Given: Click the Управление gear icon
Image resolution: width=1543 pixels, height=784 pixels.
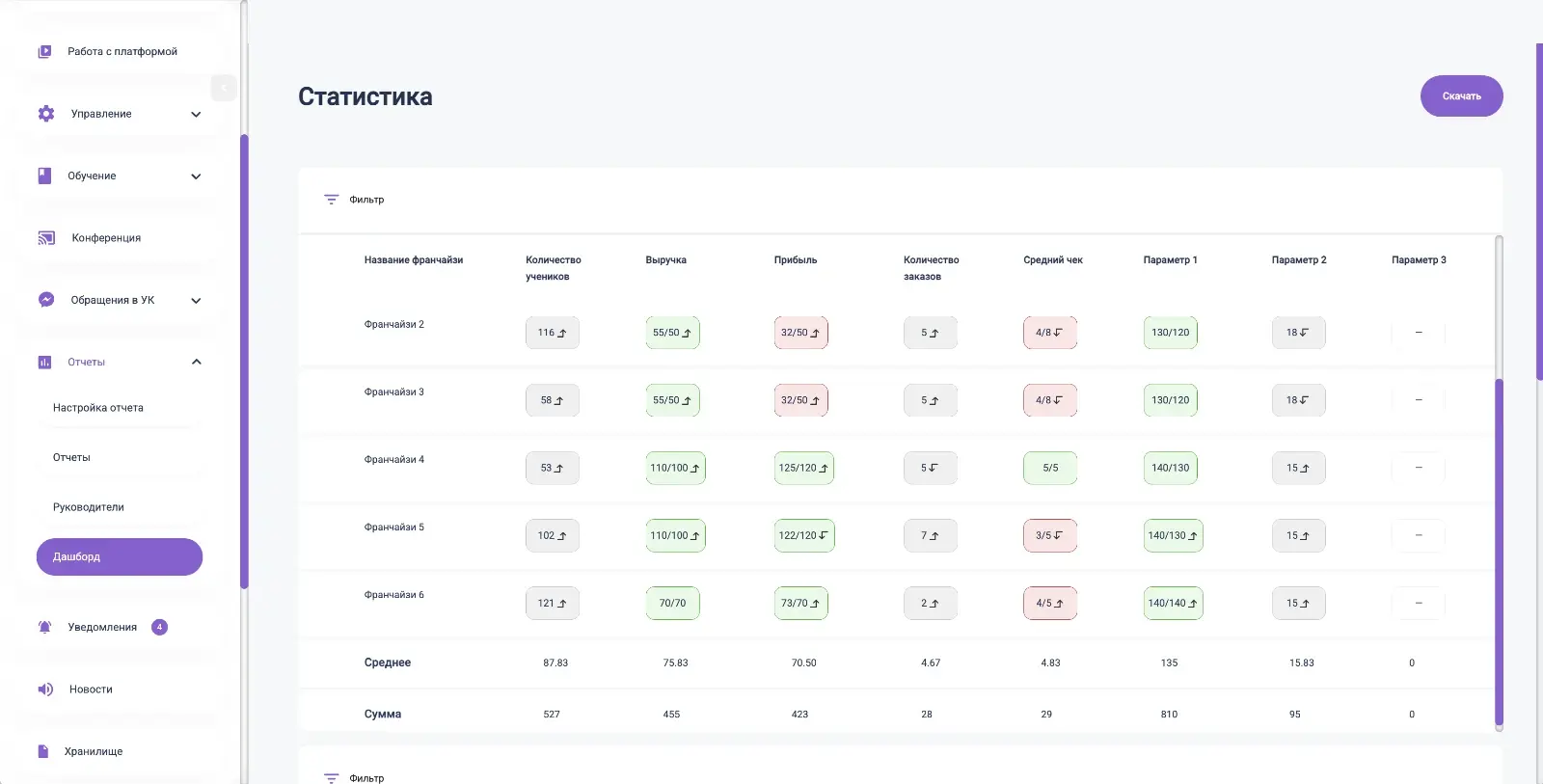Looking at the screenshot, I should click(x=46, y=114).
